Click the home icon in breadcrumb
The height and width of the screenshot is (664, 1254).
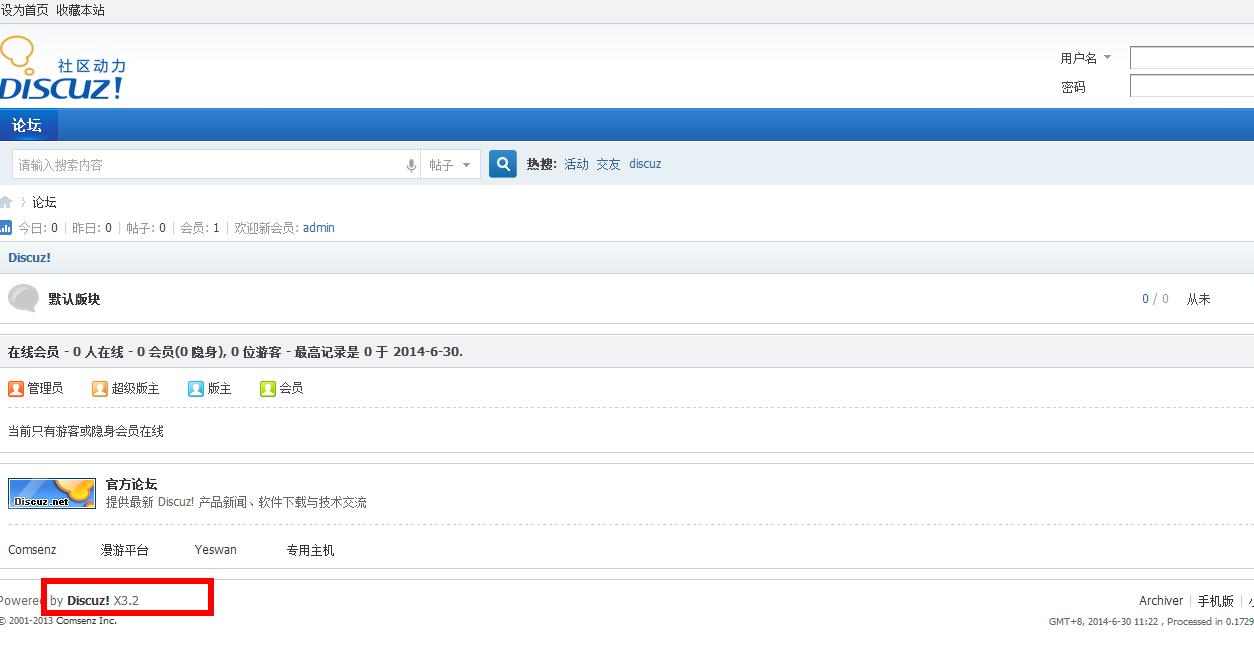click(6, 202)
